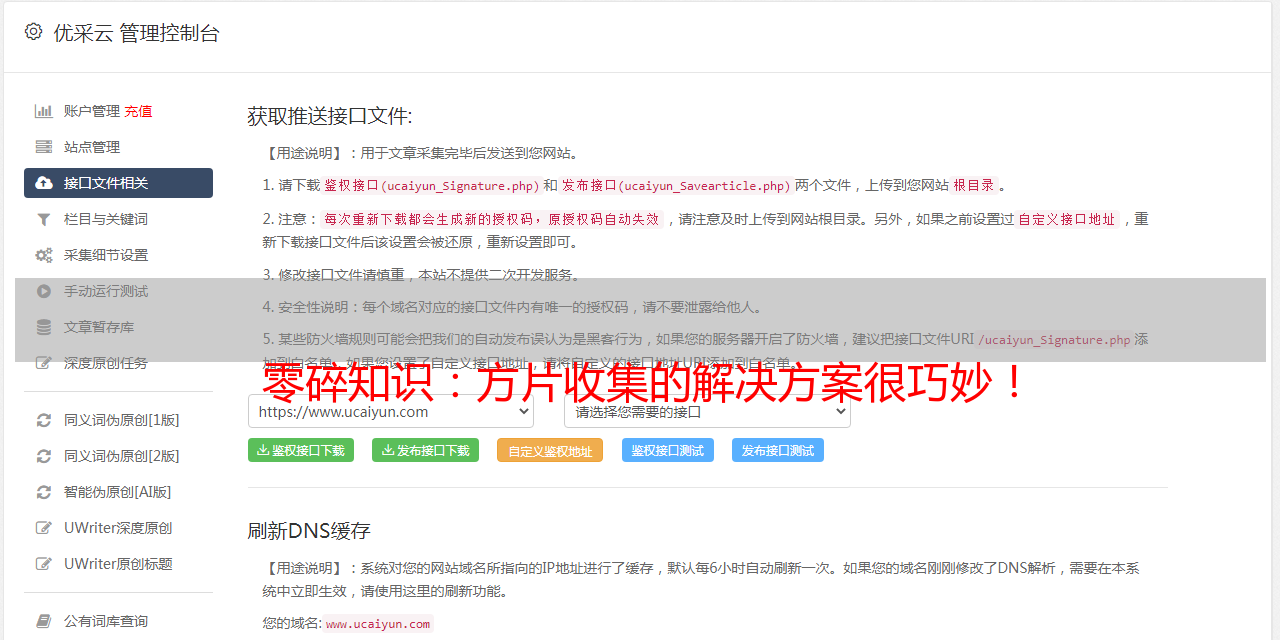1280x640 pixels.
Task: Click the book icon next to 公有词库查询
Action: [x=44, y=621]
